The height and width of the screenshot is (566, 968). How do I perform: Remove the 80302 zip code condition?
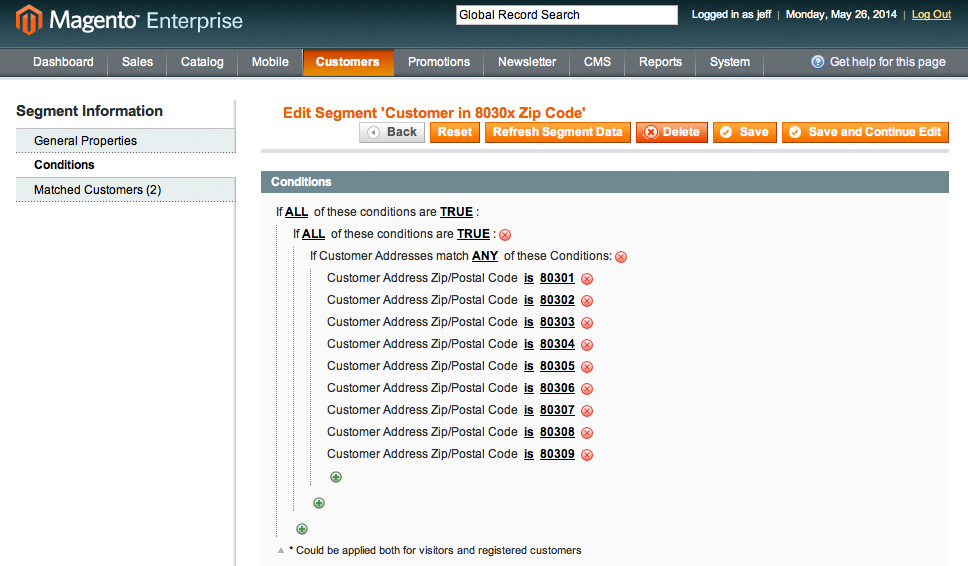(x=587, y=301)
